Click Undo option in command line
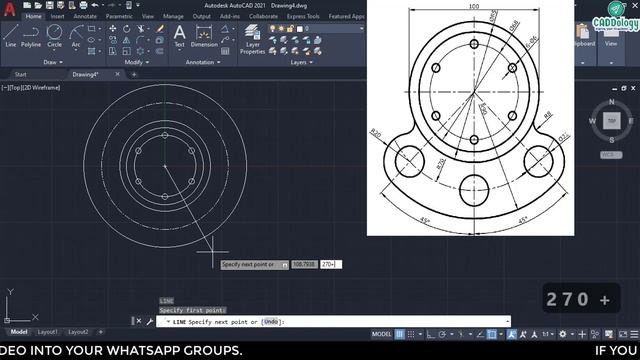This screenshot has width=640, height=360. click(271, 322)
